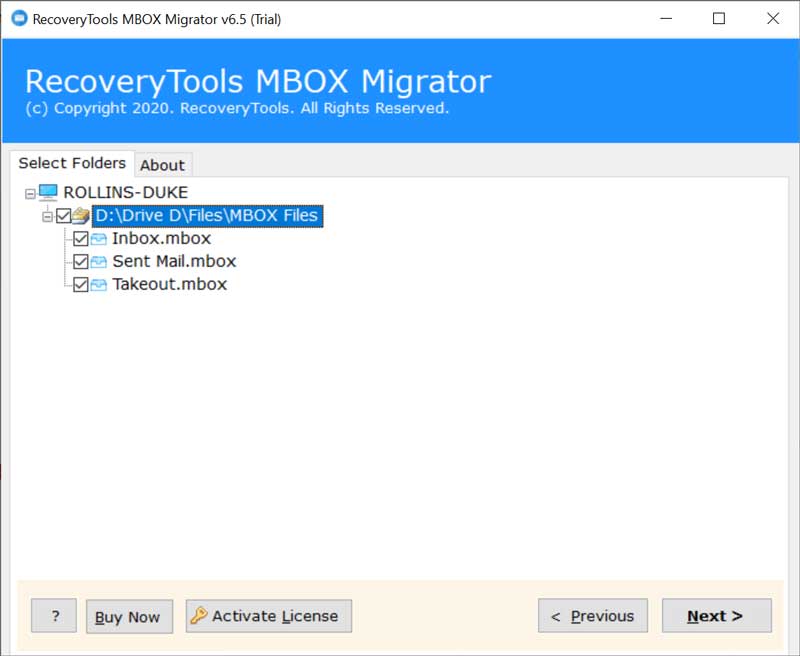This screenshot has width=800, height=656.
Task: Switch to the Select Folders tab
Action: tap(72, 163)
